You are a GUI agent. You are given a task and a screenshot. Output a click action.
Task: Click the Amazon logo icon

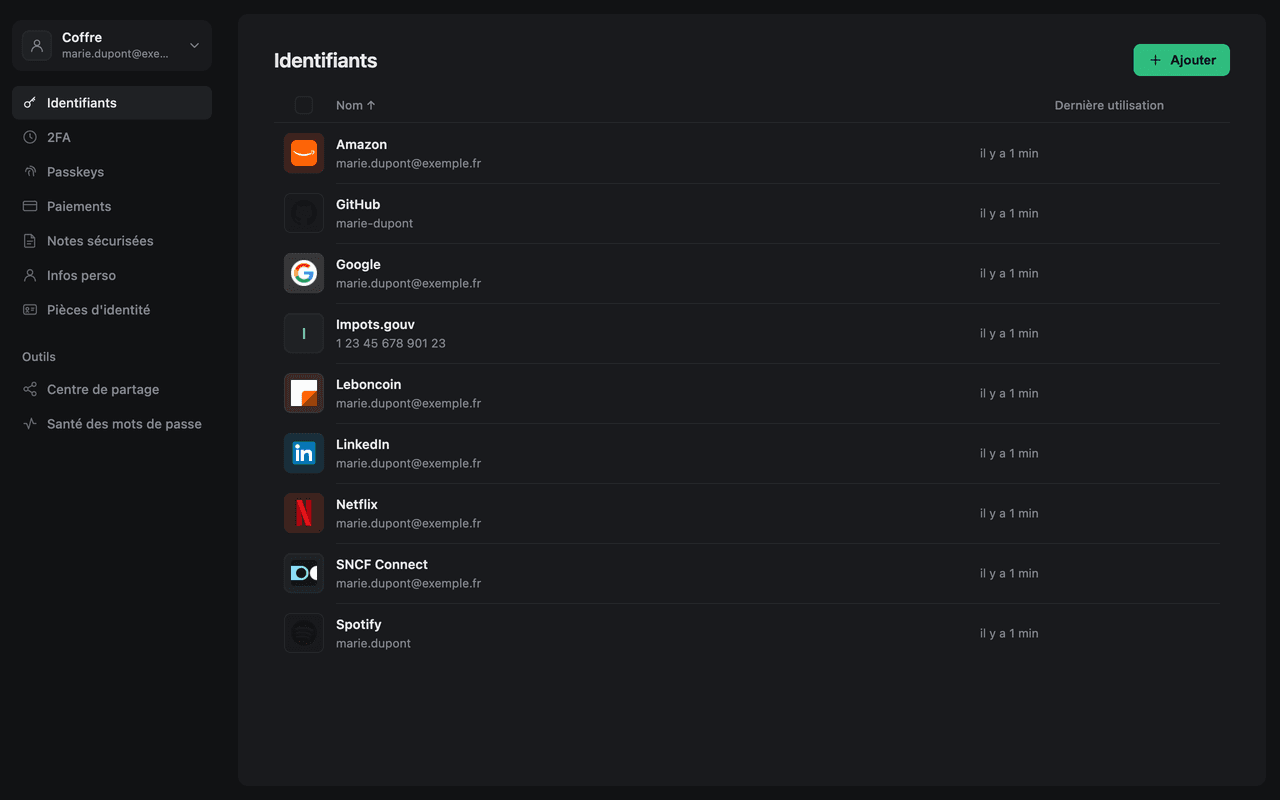pyautogui.click(x=304, y=153)
